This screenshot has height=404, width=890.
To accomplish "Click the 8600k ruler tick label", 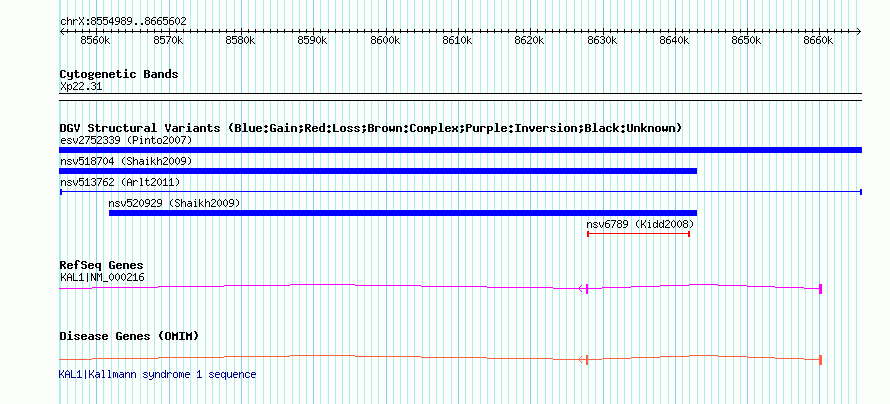I will coord(385,41).
